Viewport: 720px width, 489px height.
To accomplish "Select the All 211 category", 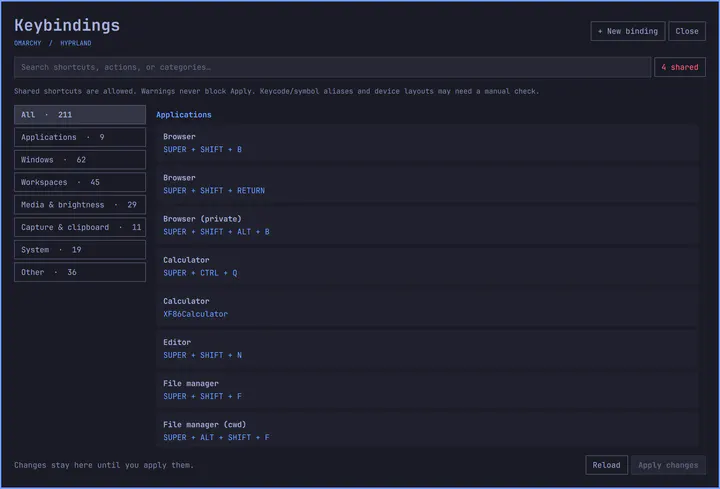I will [80, 115].
